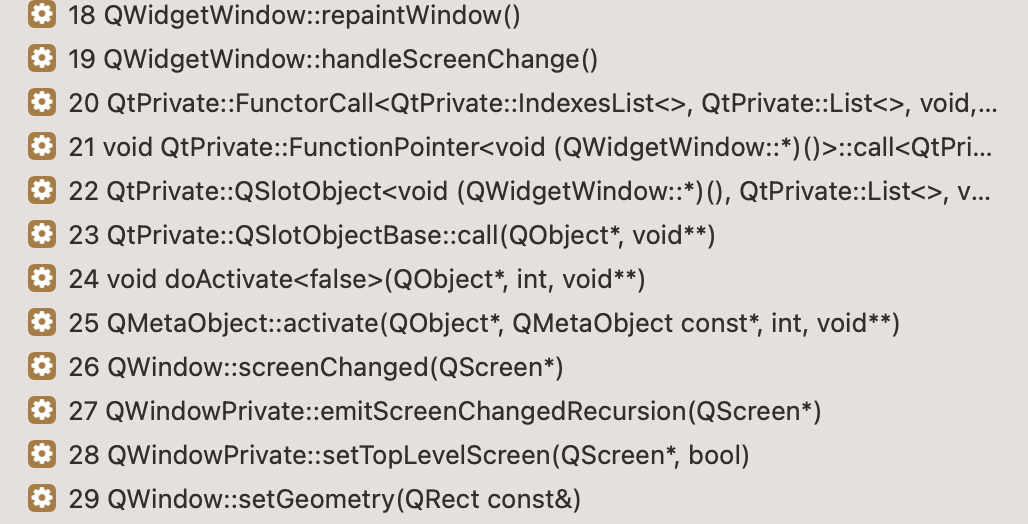Click gear icon for frame 23 QSlotObjectBase::call
This screenshot has width=1028, height=524.
42,234
